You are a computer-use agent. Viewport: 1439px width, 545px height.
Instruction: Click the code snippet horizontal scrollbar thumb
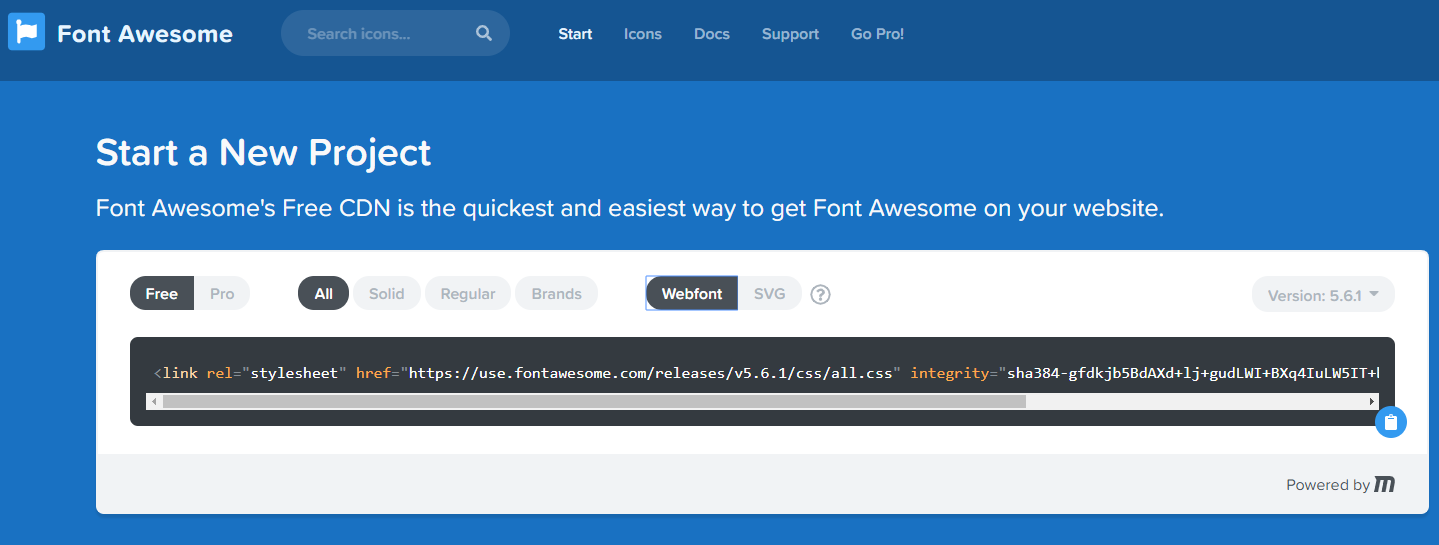coord(594,401)
